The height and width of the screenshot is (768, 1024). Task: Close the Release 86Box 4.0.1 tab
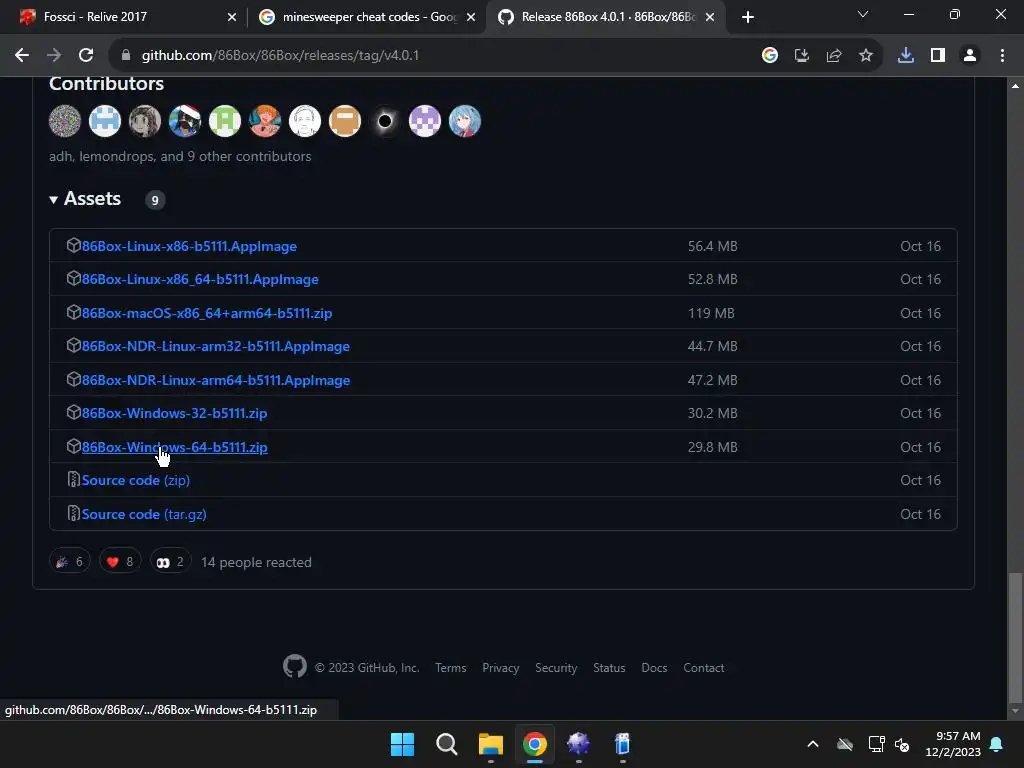pos(710,17)
